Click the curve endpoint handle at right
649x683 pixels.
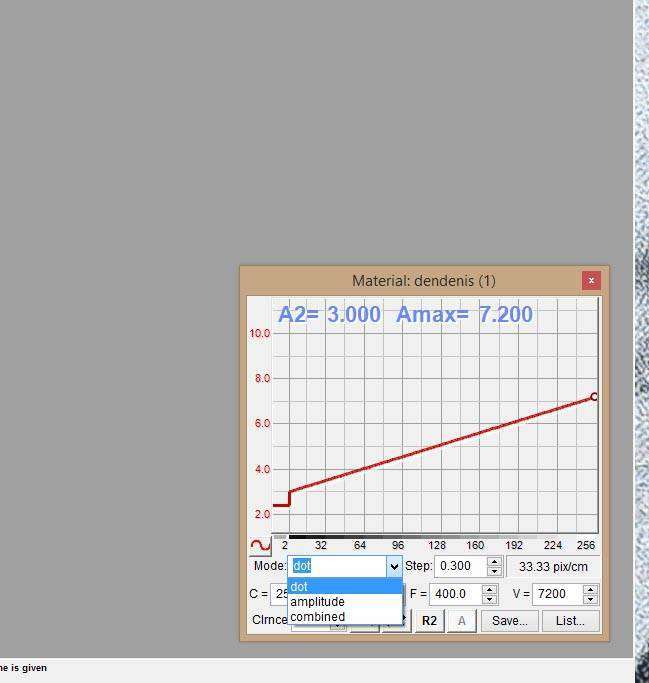coord(594,397)
